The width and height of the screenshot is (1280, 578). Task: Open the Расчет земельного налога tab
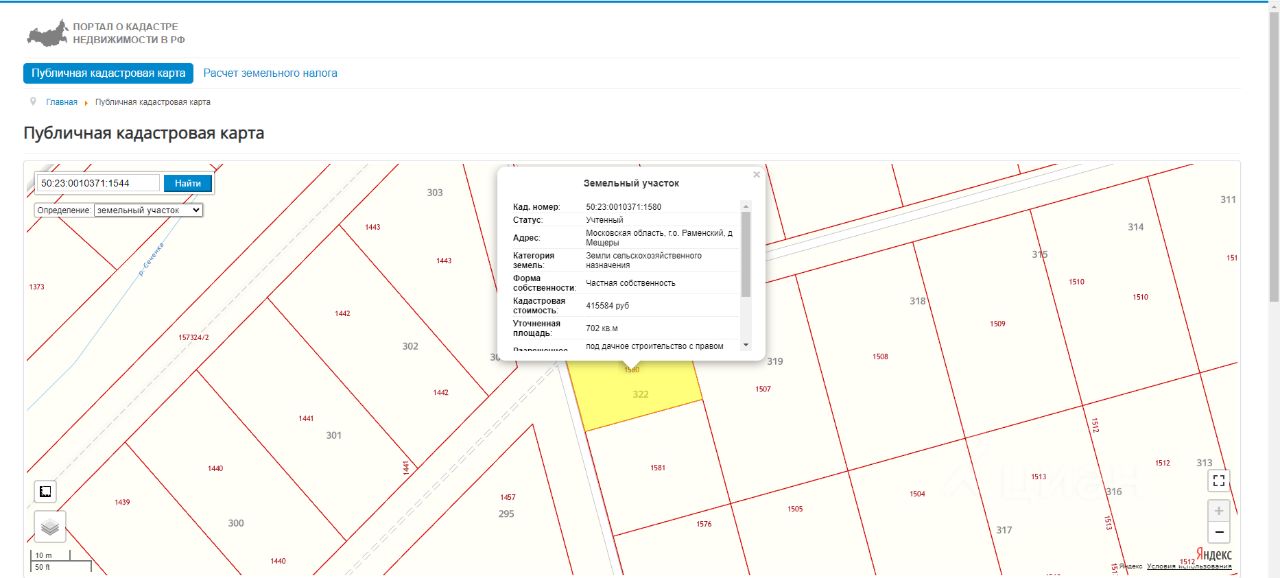[x=270, y=73]
